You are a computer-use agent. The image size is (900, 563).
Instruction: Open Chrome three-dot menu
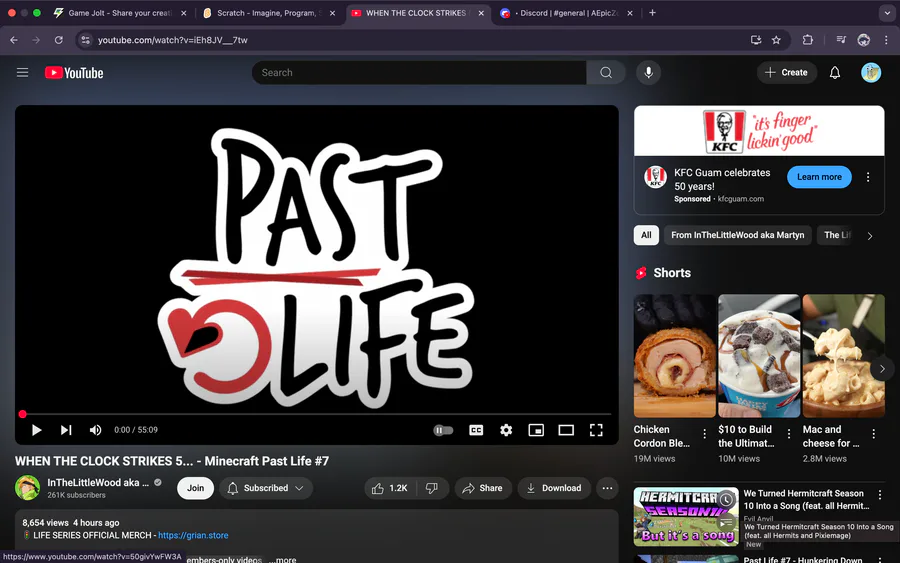pos(886,40)
